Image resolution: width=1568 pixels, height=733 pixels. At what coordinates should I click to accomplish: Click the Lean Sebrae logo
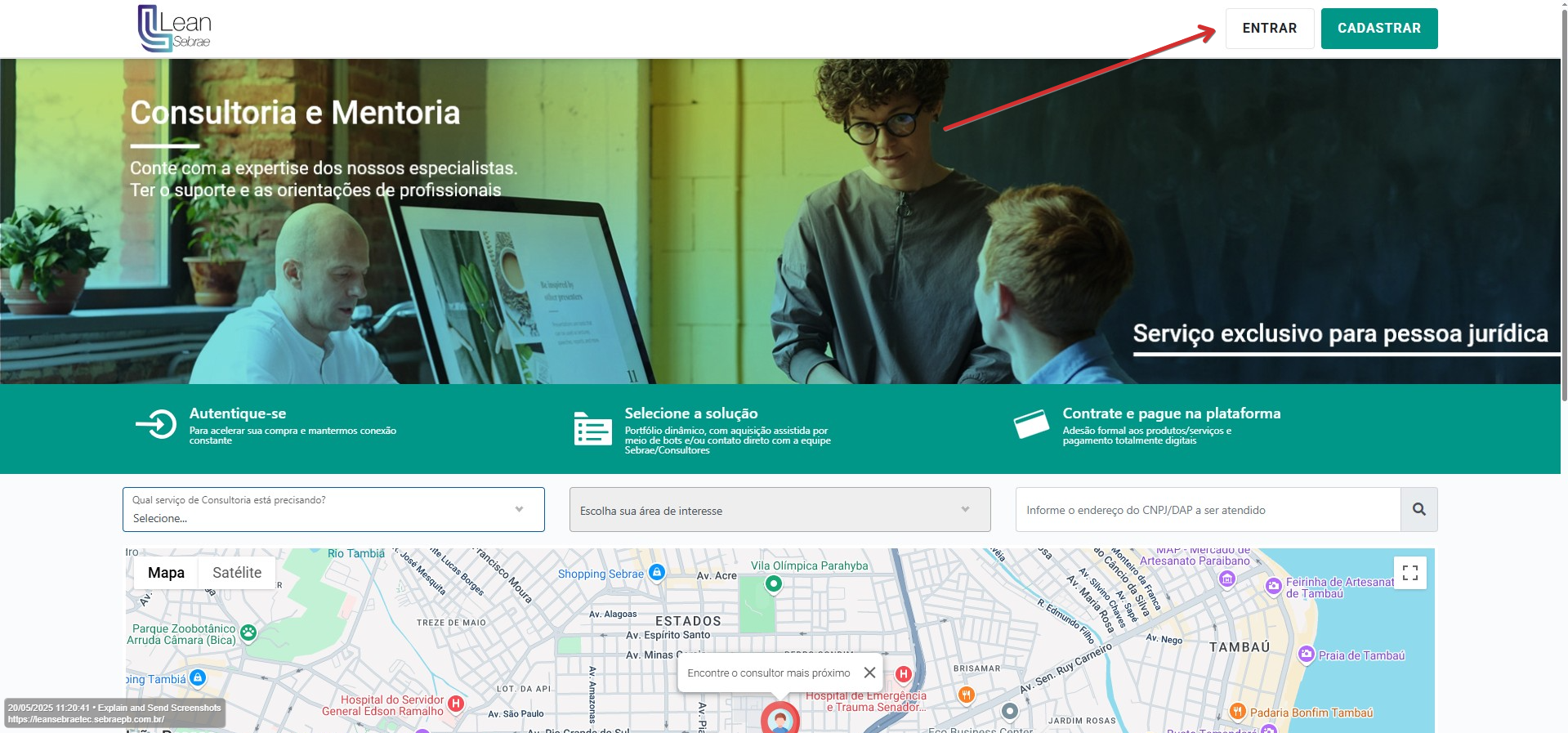[x=175, y=29]
